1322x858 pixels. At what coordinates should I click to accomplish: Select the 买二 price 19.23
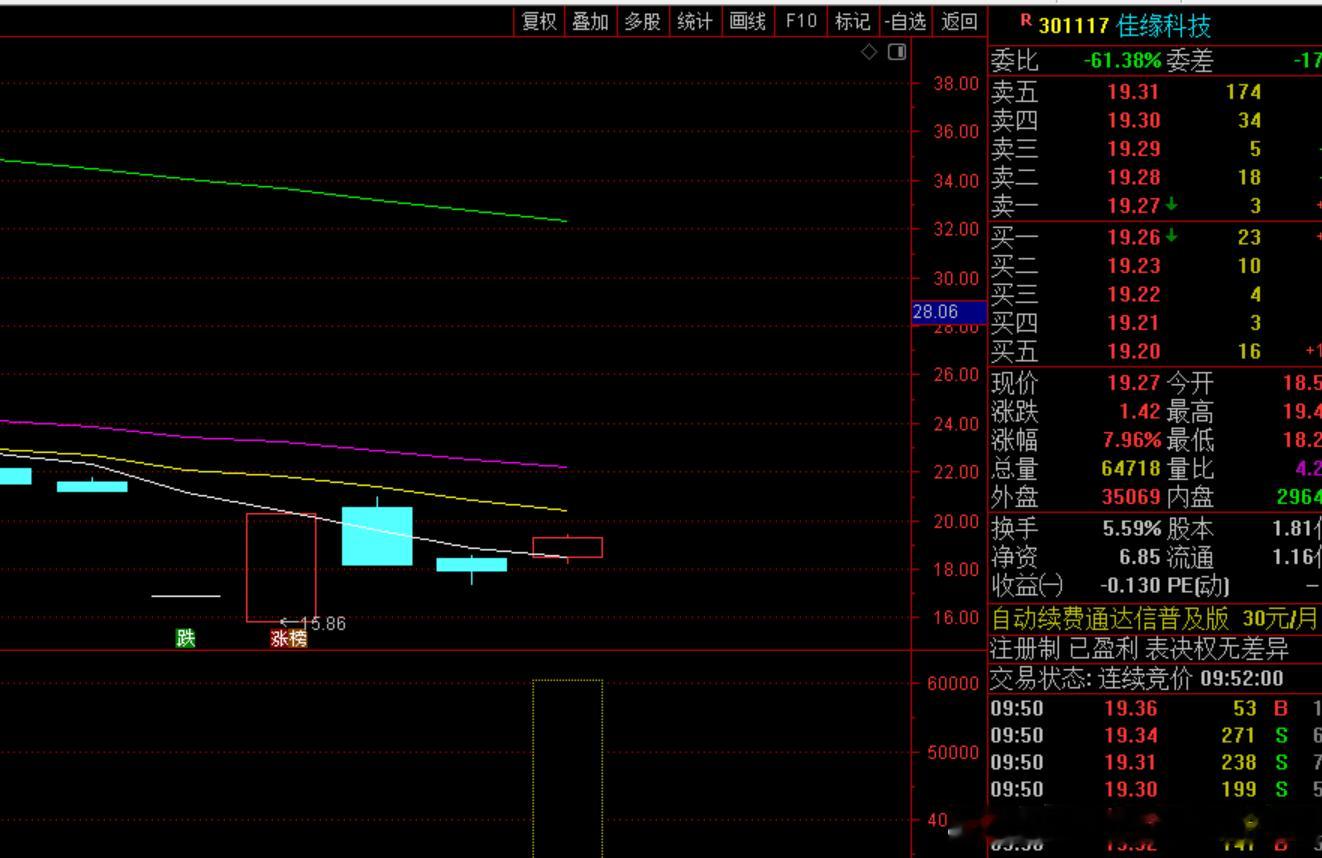click(x=1133, y=266)
